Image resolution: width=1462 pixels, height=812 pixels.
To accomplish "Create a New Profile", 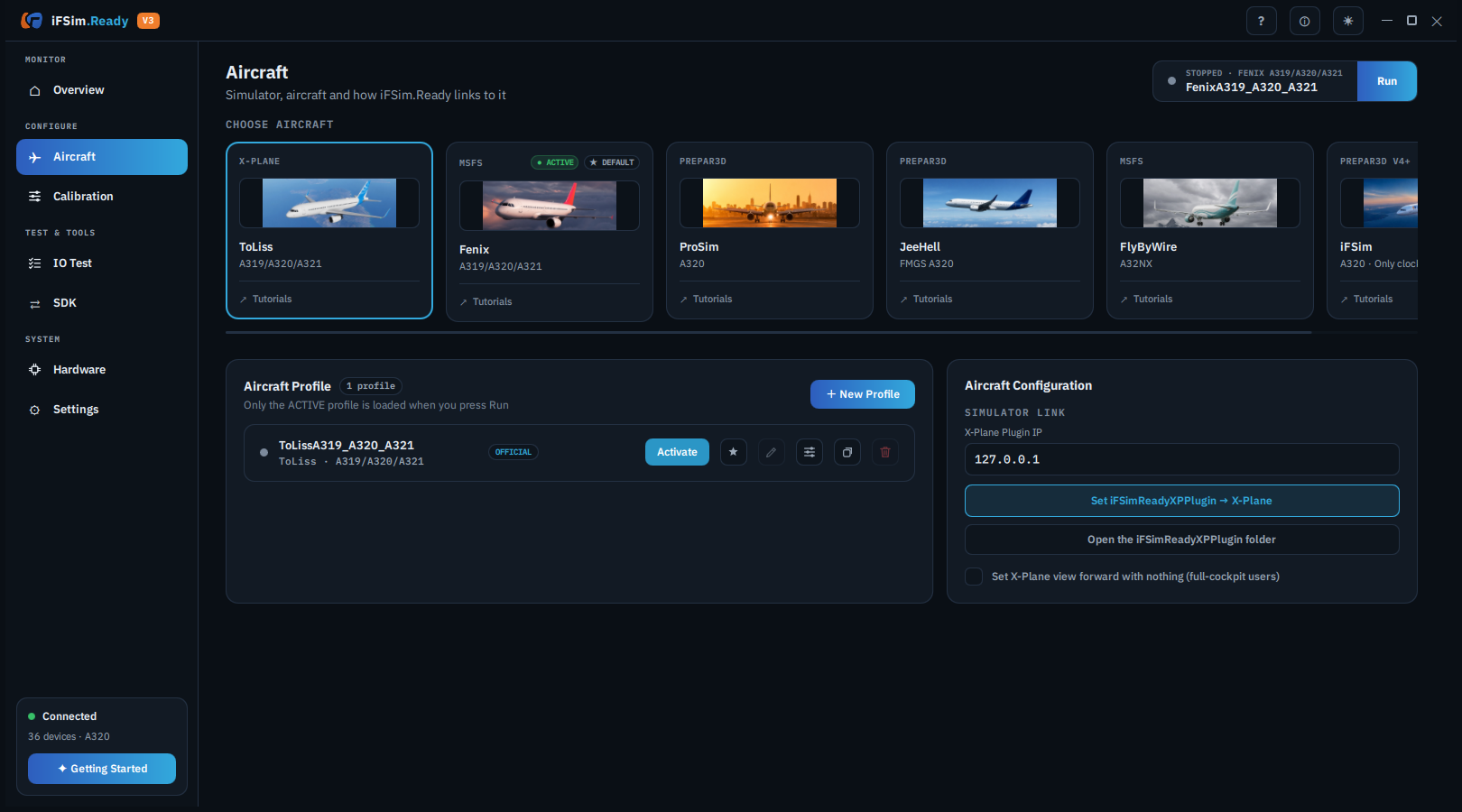I will (x=863, y=394).
